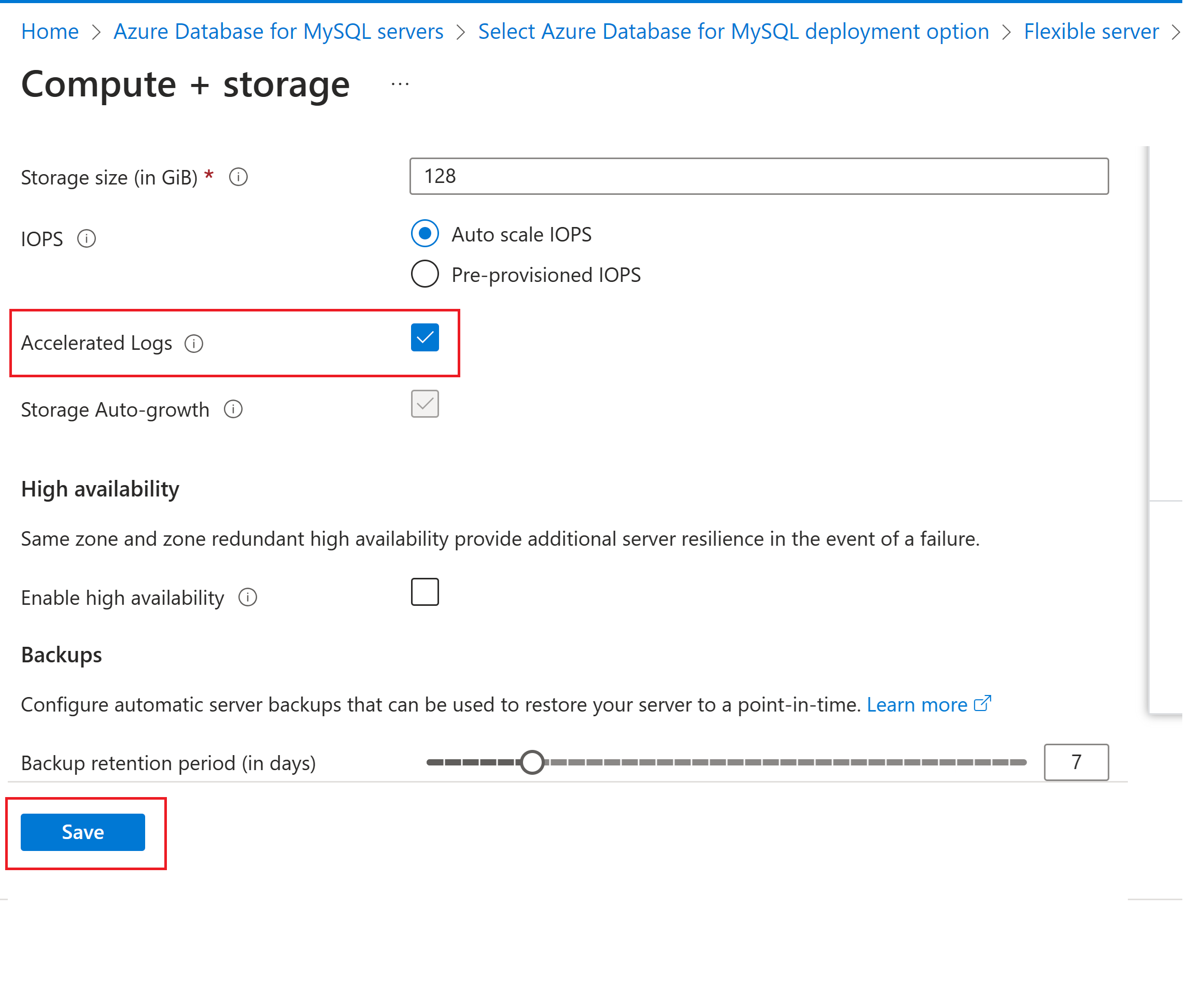Check the Enable high availability checkbox
Image resolution: width=1202 pixels, height=1008 pixels.
(425, 592)
